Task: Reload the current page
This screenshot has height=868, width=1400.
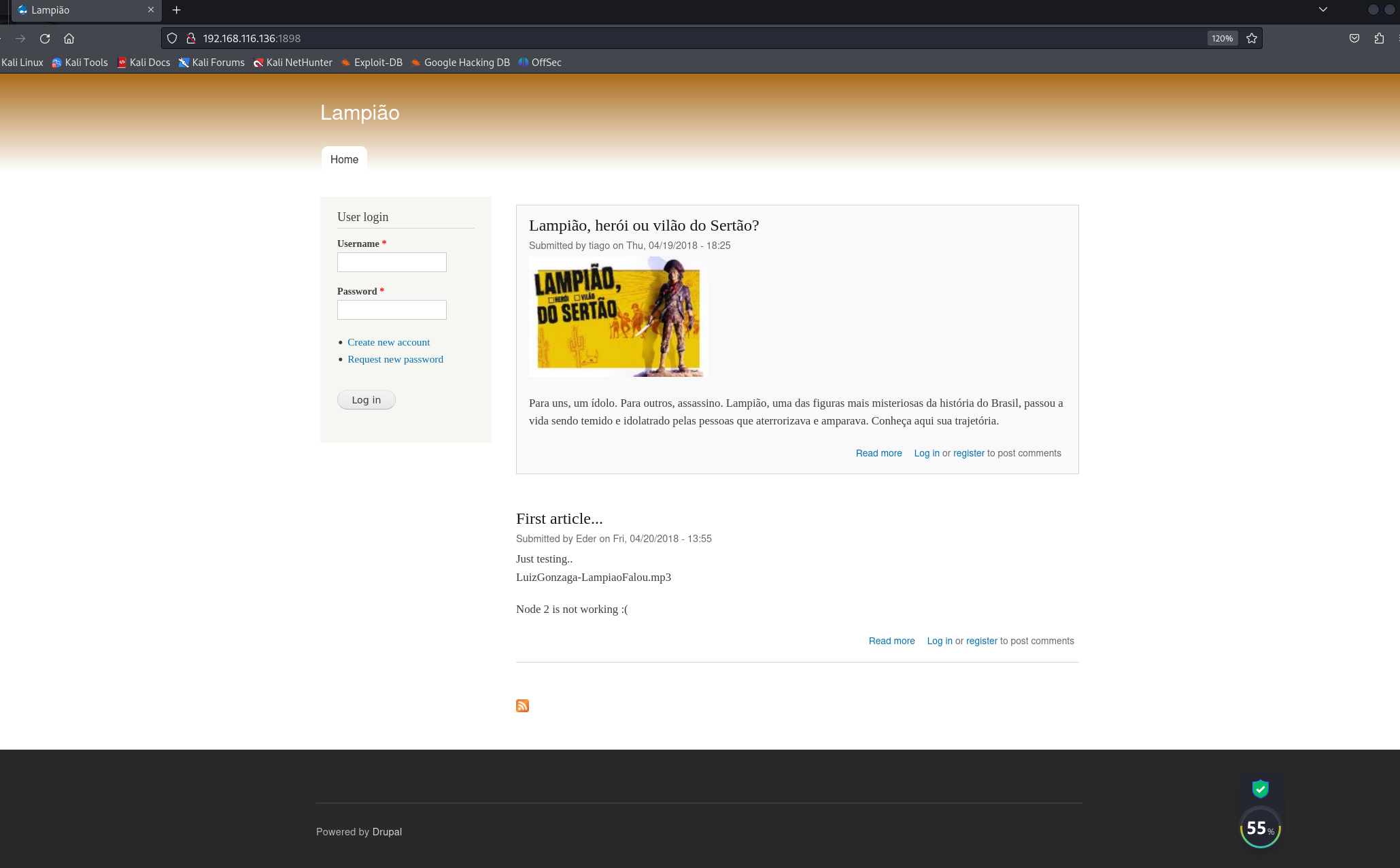Action: [x=45, y=39]
